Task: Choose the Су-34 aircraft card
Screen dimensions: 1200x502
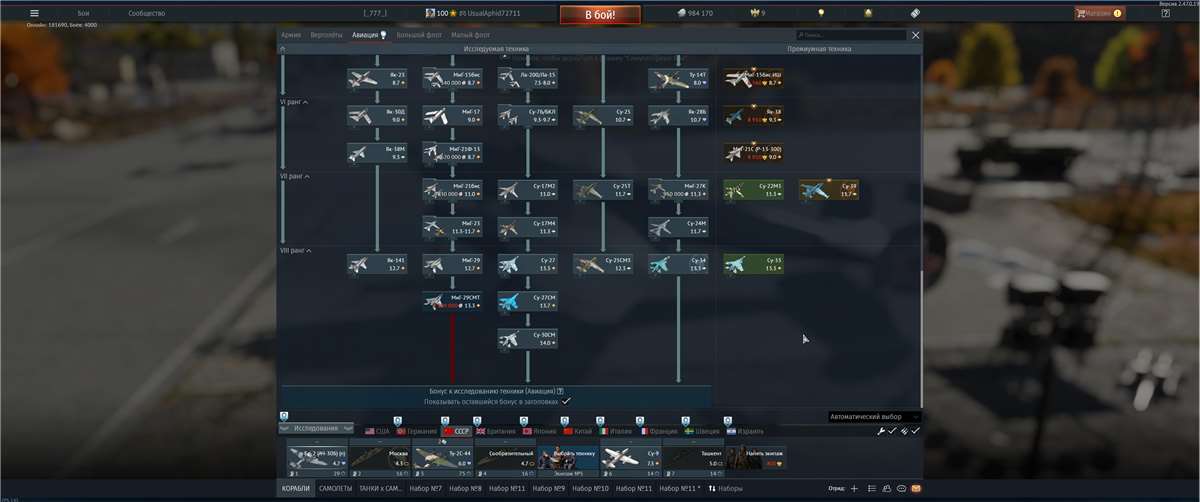Action: point(679,264)
